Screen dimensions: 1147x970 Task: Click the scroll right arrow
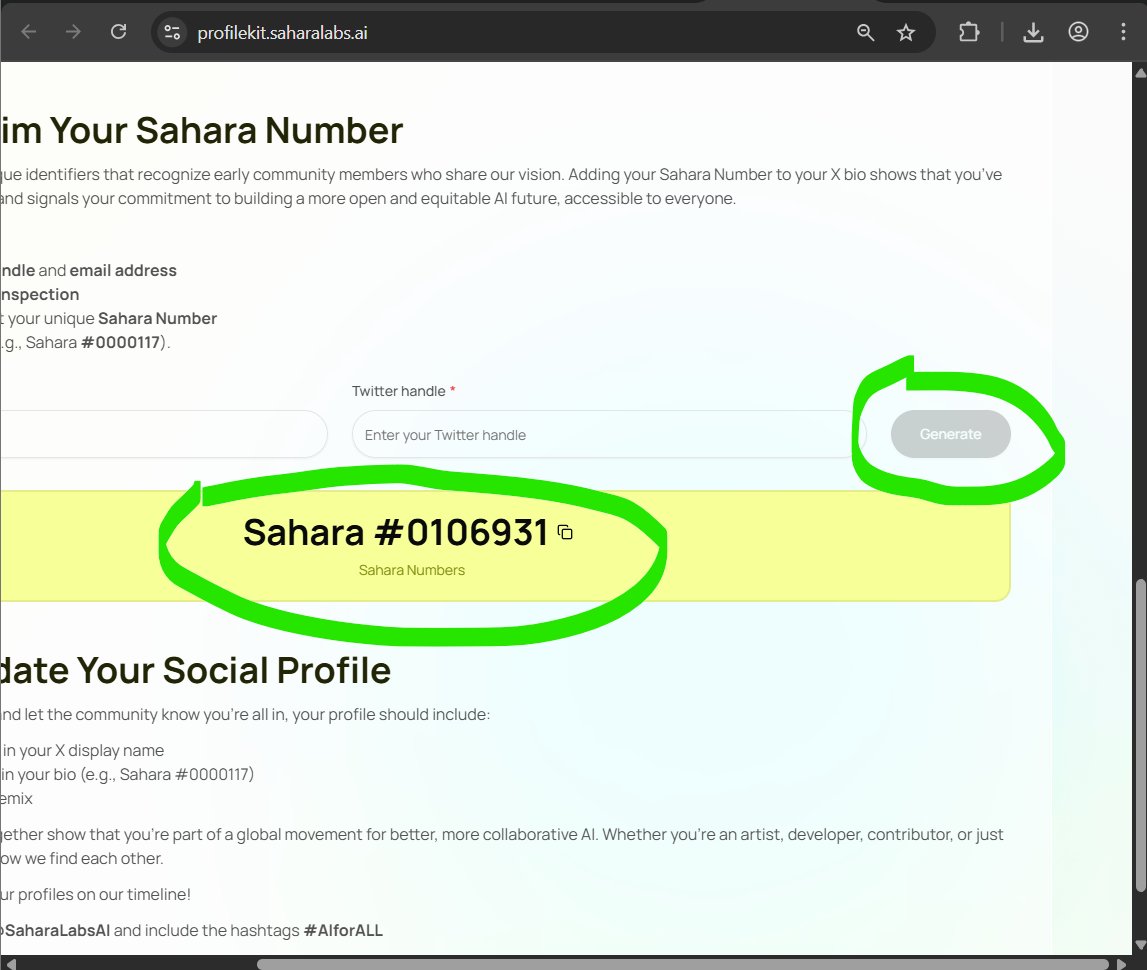point(1121,964)
